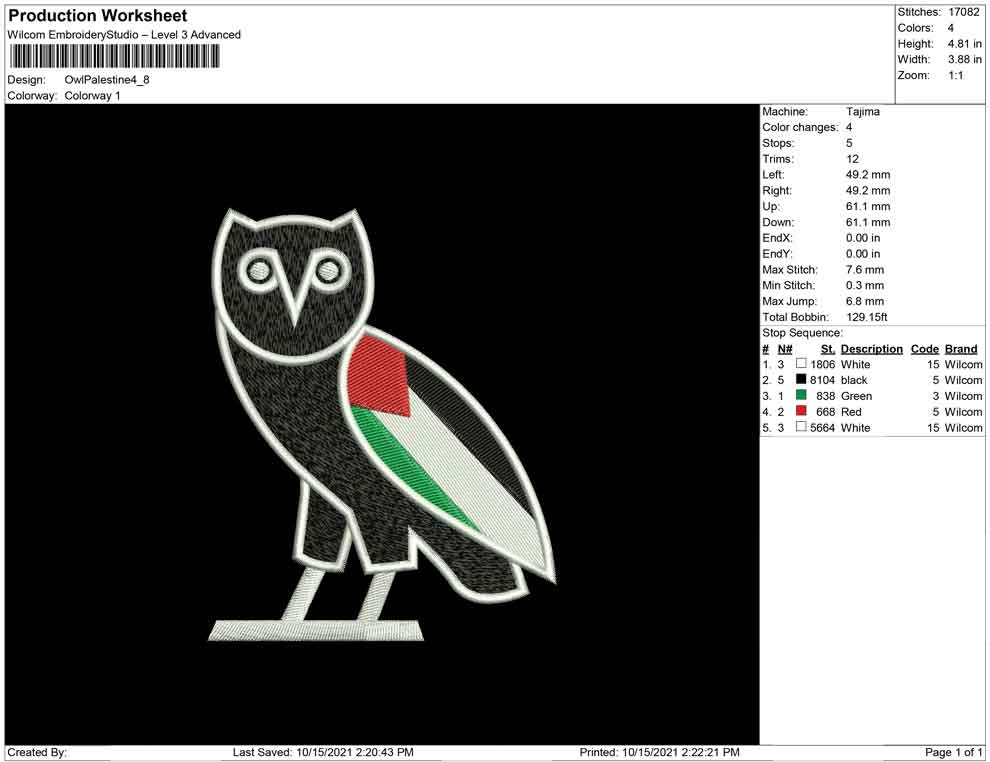Image resolution: width=990 pixels, height=762 pixels.
Task: Click the 'Code' column header
Action: click(925, 349)
